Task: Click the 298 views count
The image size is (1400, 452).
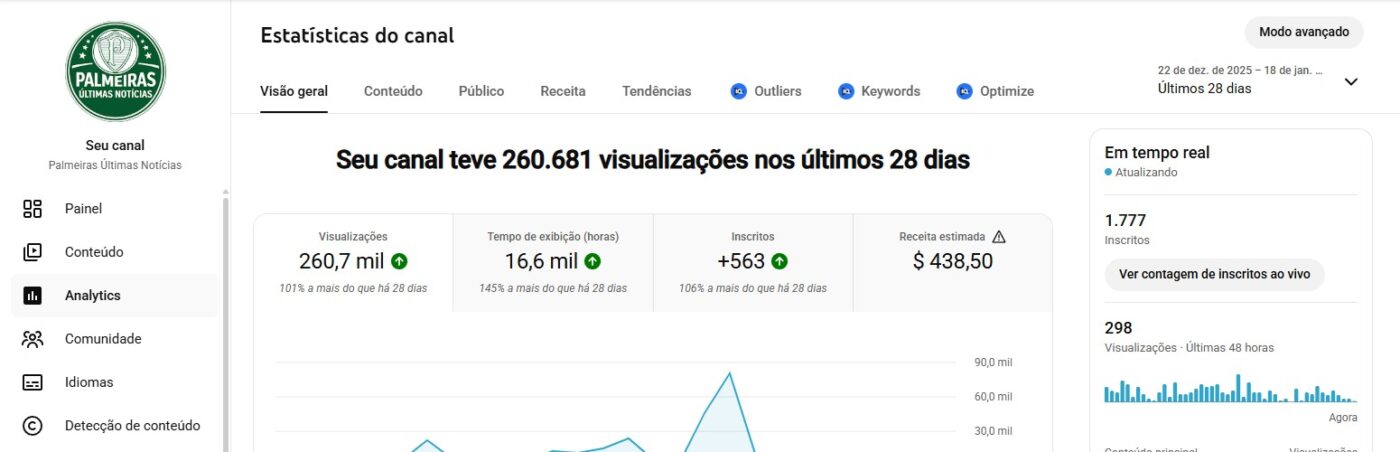Action: (1118, 328)
